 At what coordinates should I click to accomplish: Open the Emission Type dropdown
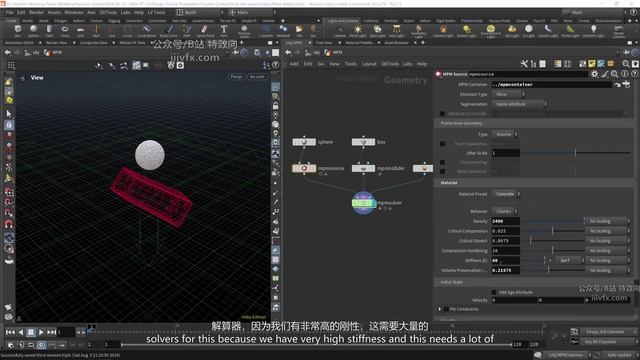tap(508, 94)
